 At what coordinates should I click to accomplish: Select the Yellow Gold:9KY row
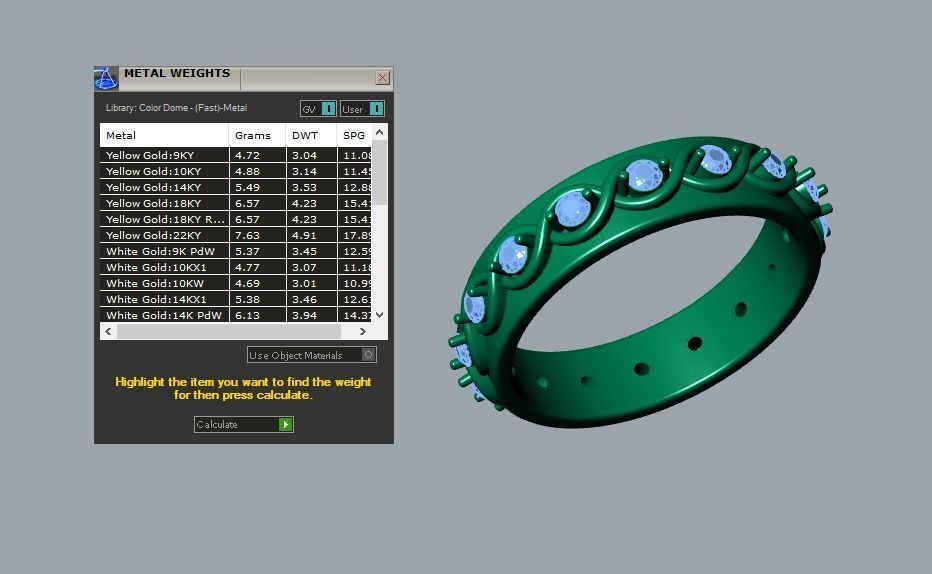point(235,155)
